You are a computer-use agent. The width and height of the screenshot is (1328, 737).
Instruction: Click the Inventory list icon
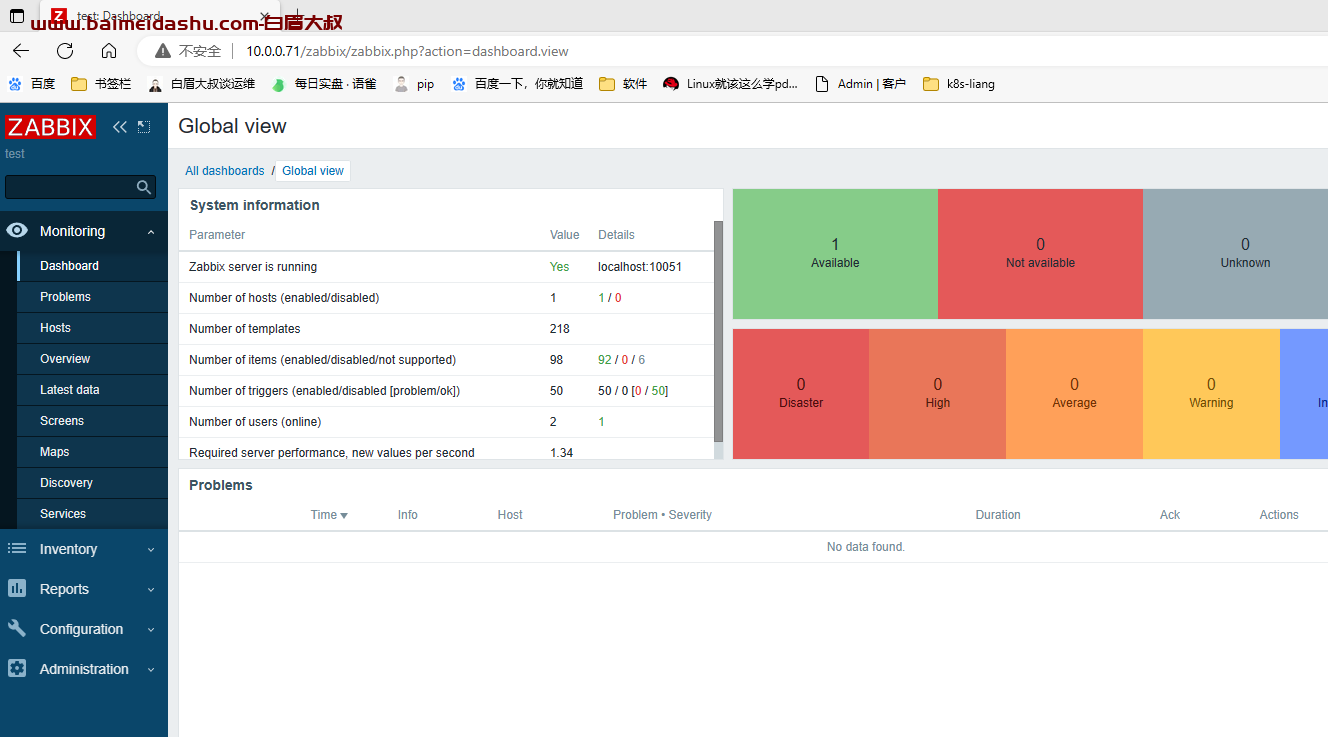click(x=17, y=549)
